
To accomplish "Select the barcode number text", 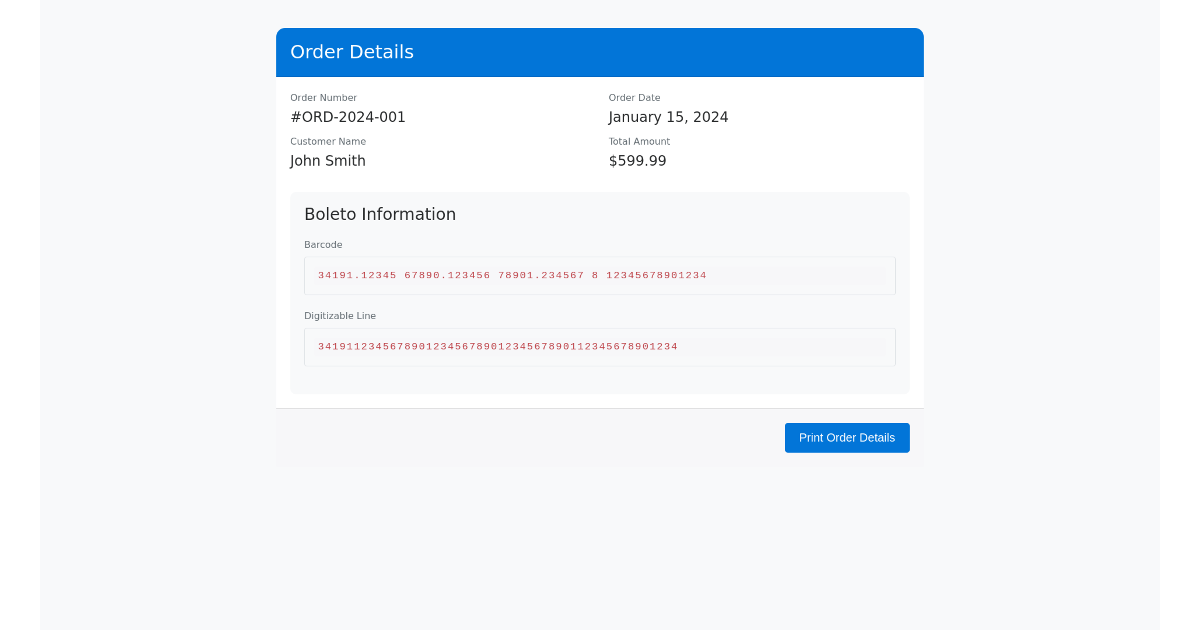I will coord(512,275).
